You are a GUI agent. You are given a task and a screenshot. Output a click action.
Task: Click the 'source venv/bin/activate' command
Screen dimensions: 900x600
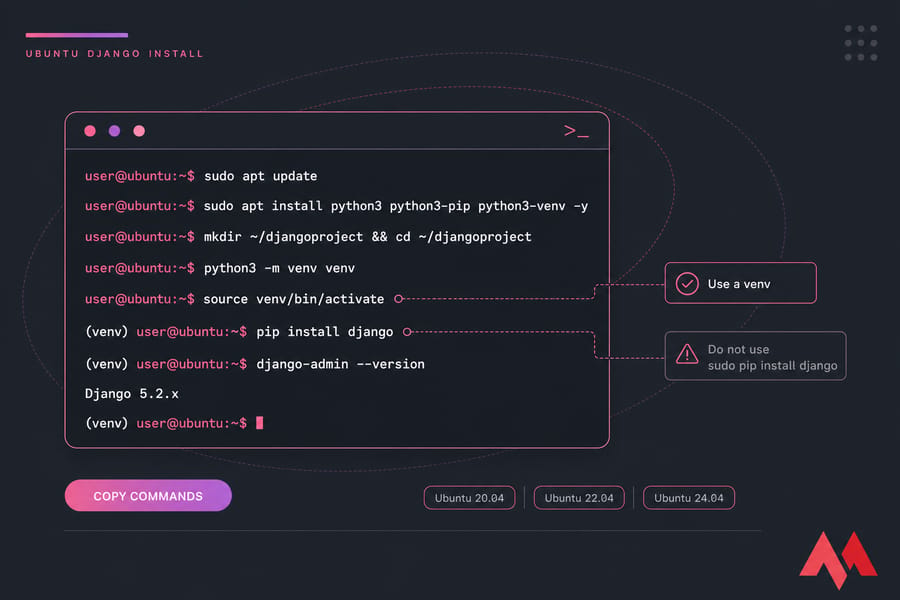[293, 299]
